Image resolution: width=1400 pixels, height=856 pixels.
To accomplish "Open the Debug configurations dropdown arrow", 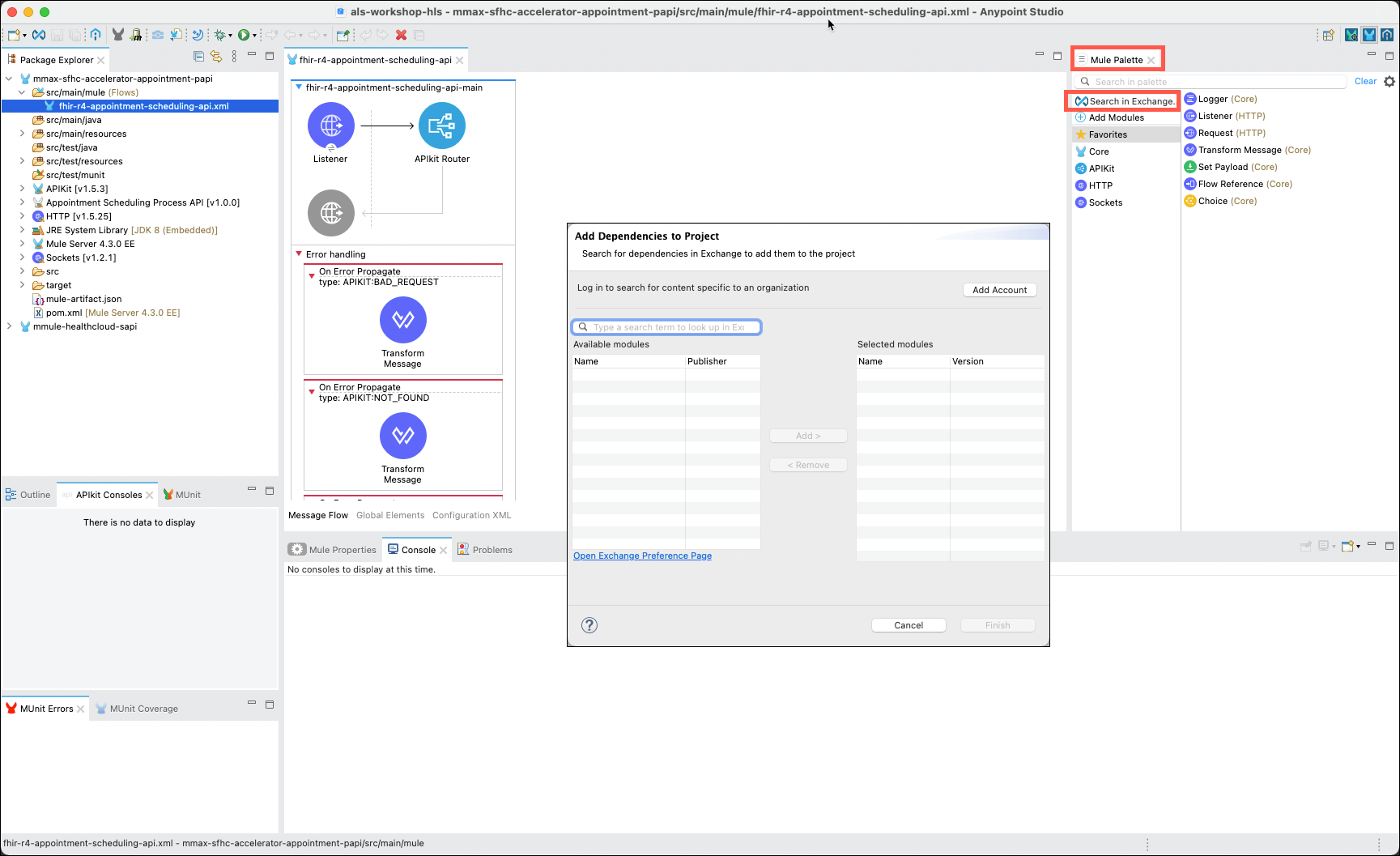I will (x=230, y=36).
